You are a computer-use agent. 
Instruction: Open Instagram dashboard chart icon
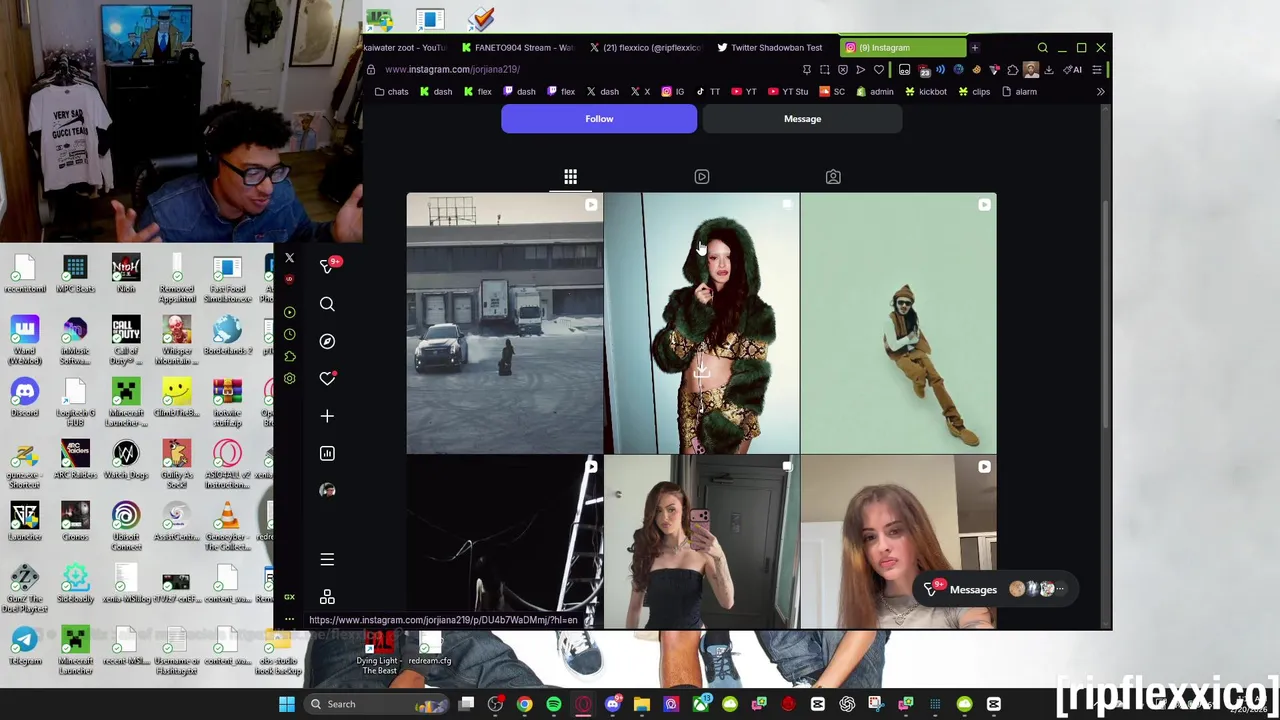coord(327,453)
